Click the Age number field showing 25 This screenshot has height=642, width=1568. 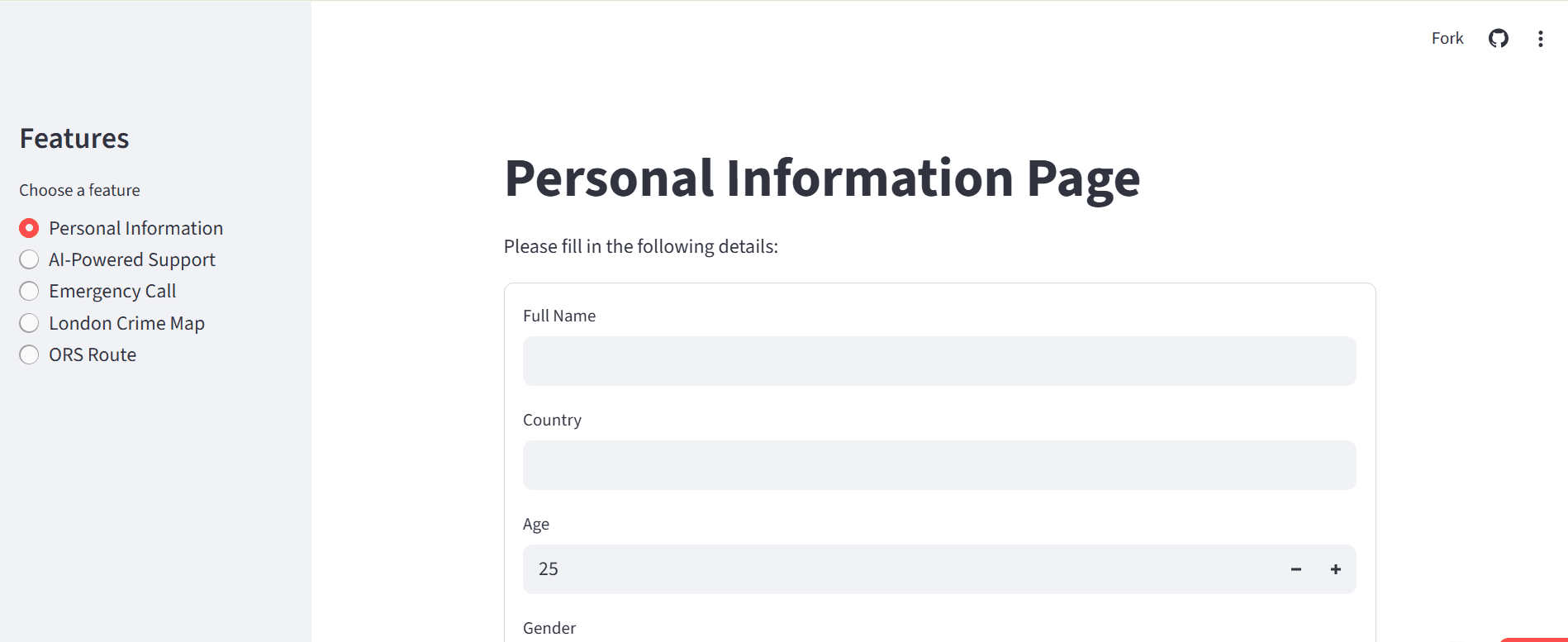pos(900,569)
